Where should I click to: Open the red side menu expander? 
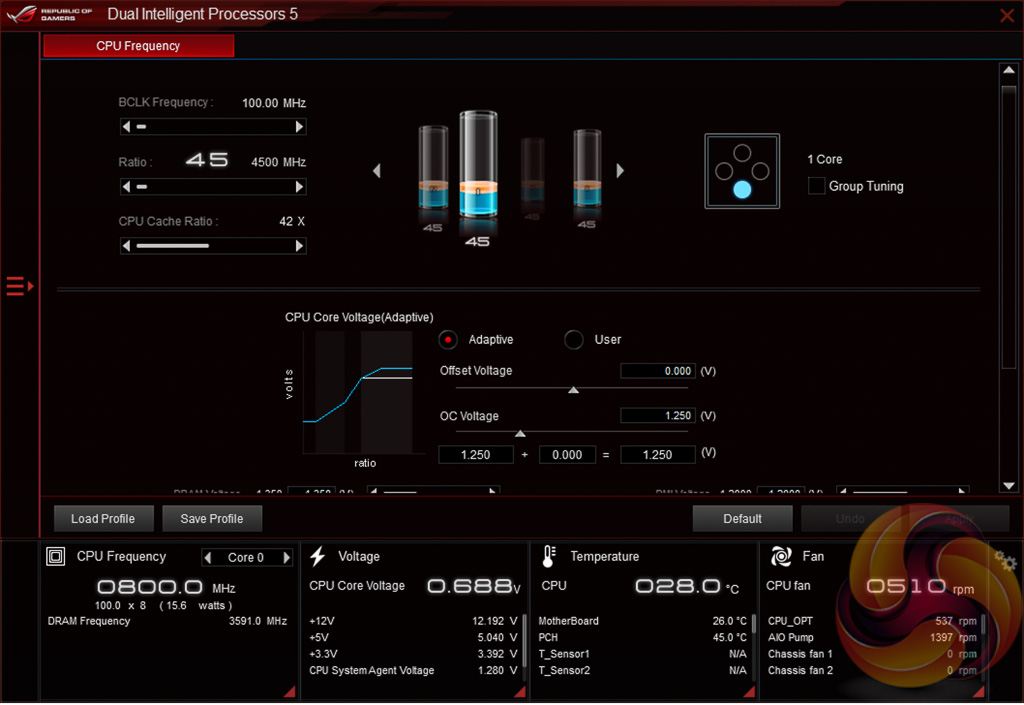pos(20,286)
